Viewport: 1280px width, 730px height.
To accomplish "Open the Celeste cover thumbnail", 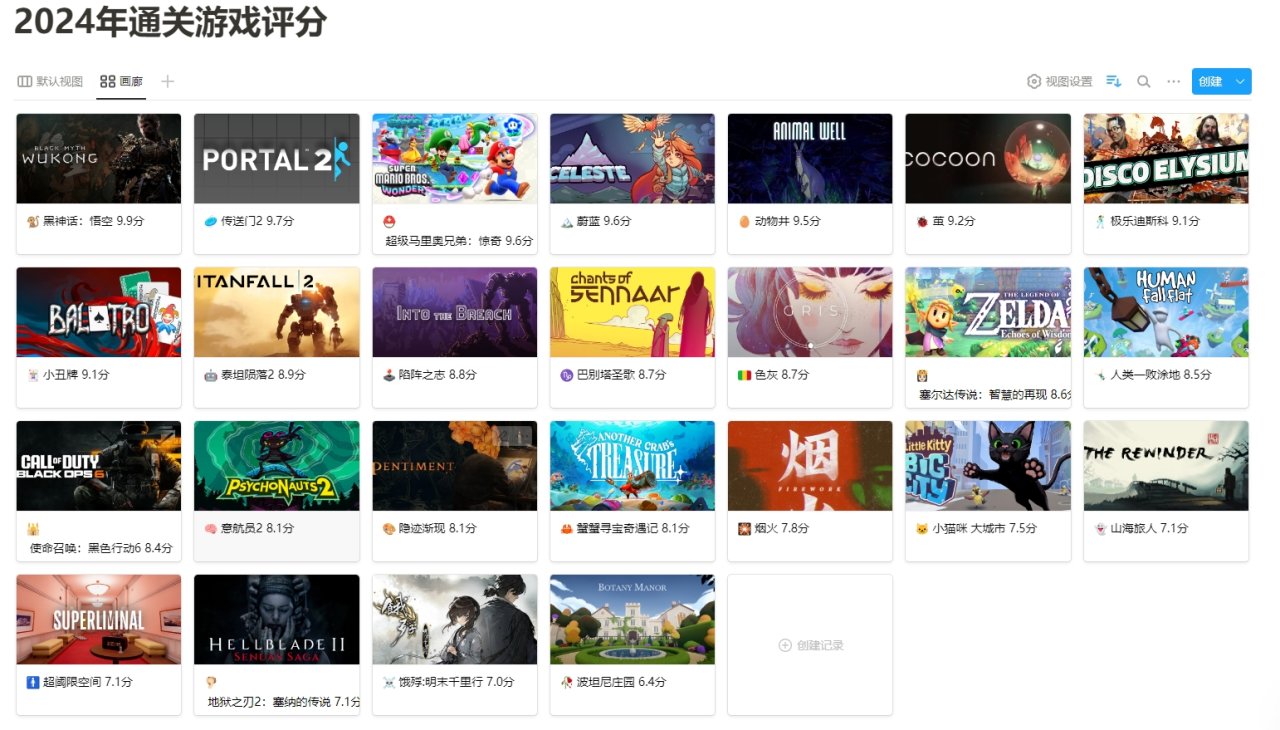I will (632, 158).
